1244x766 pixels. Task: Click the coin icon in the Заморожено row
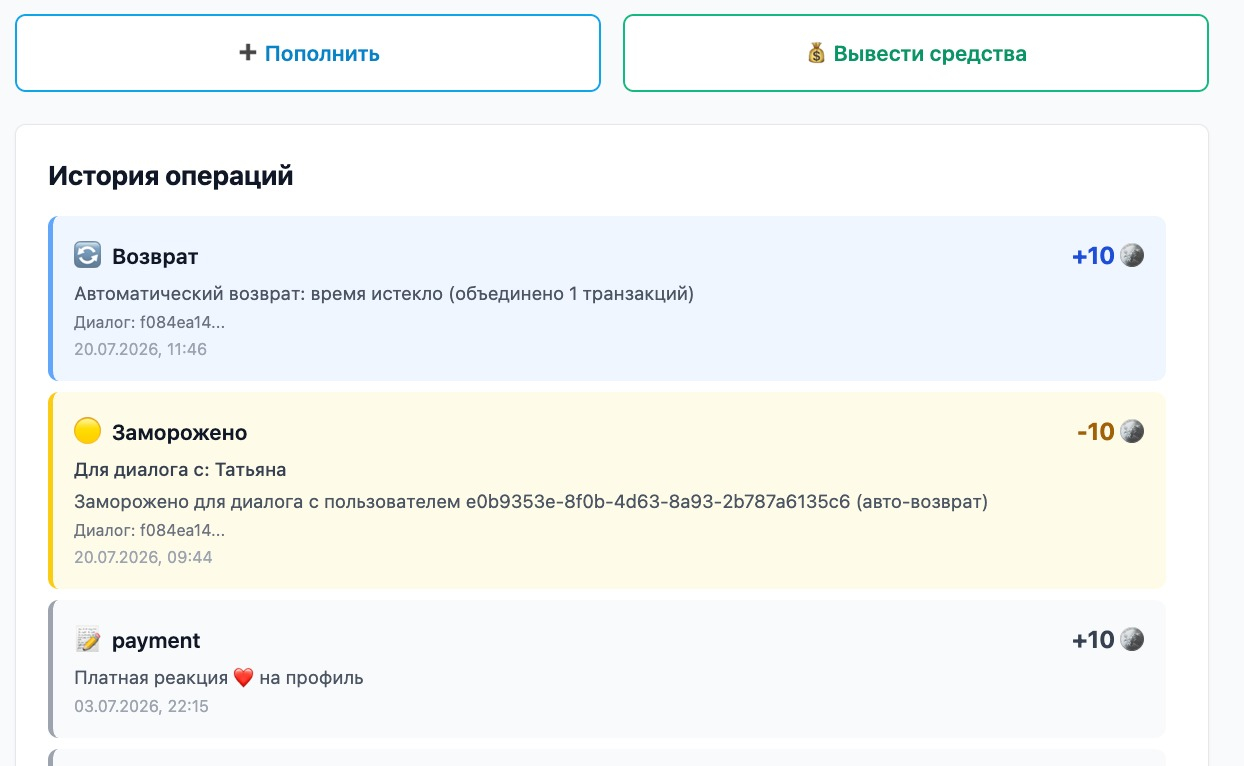tap(1132, 432)
